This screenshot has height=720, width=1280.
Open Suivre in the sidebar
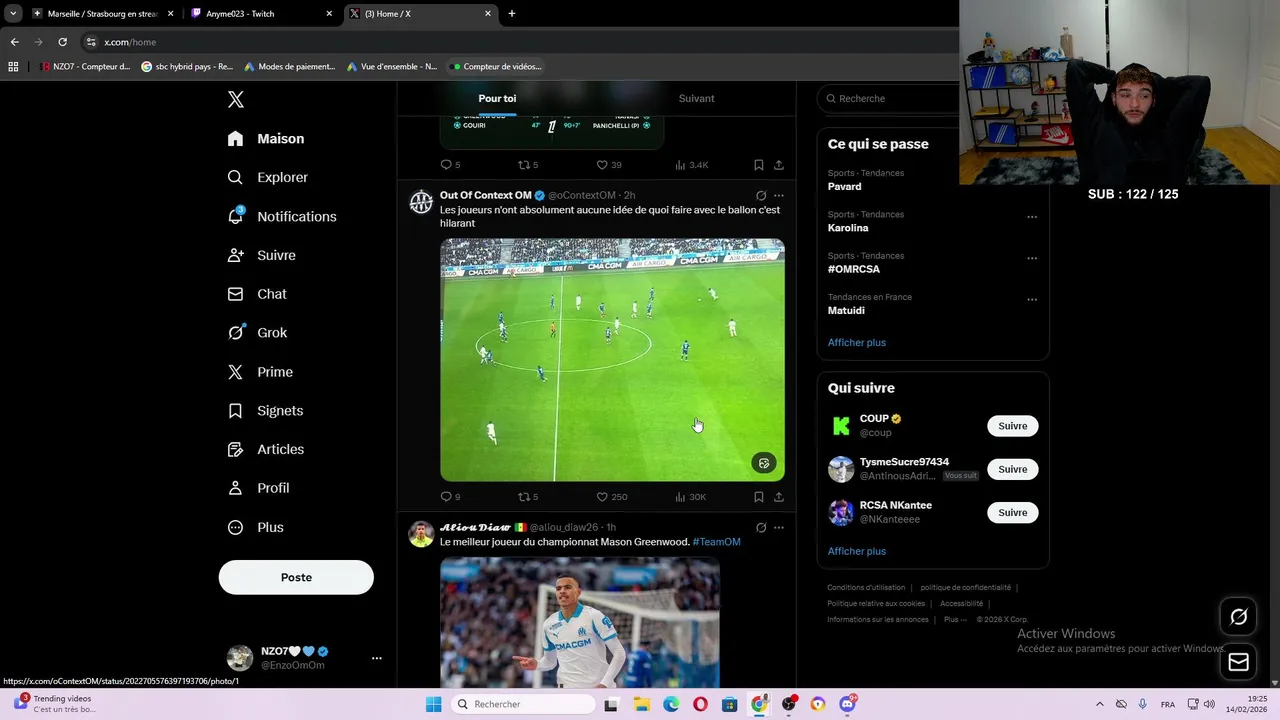[x=262, y=255]
